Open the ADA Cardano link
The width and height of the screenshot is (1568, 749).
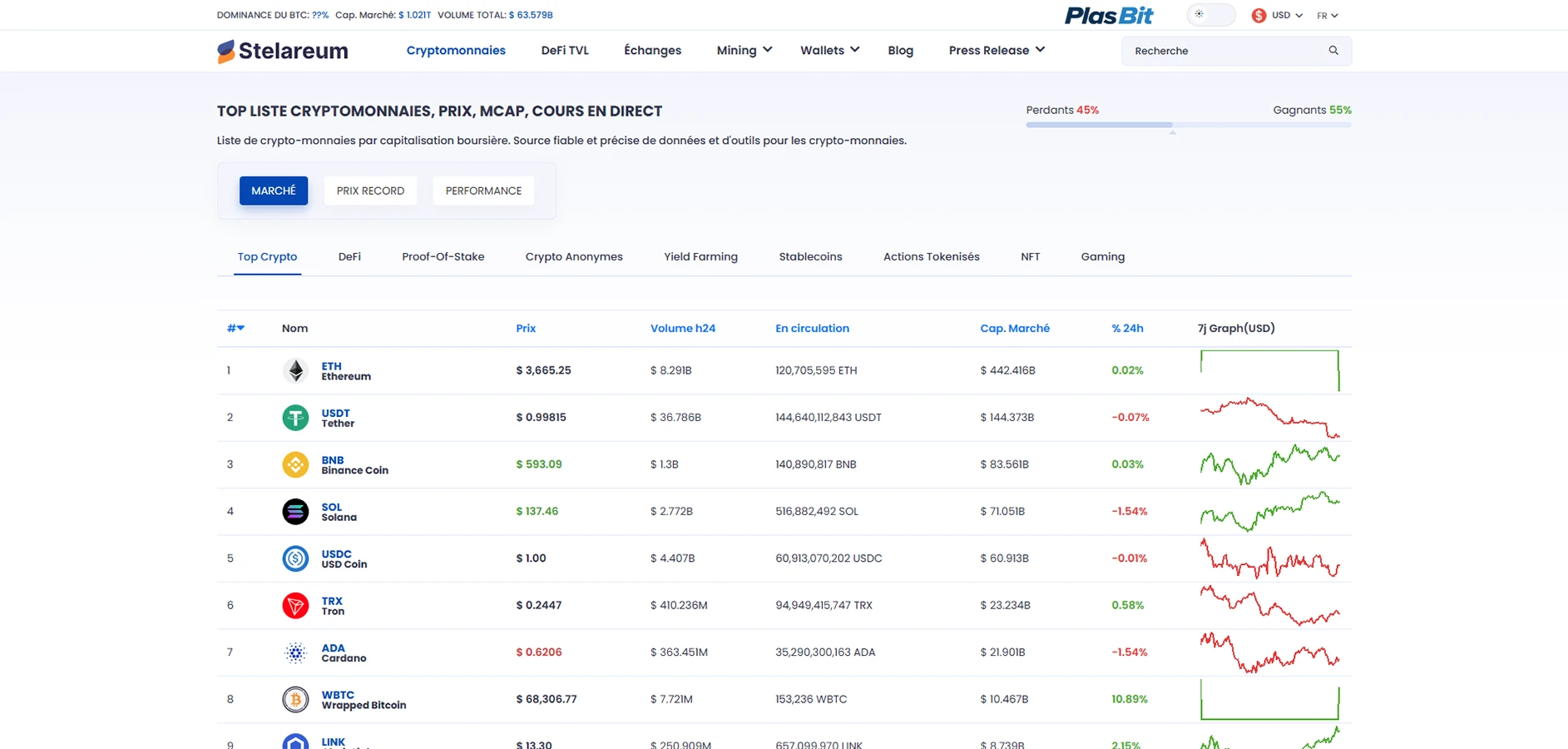344,653
